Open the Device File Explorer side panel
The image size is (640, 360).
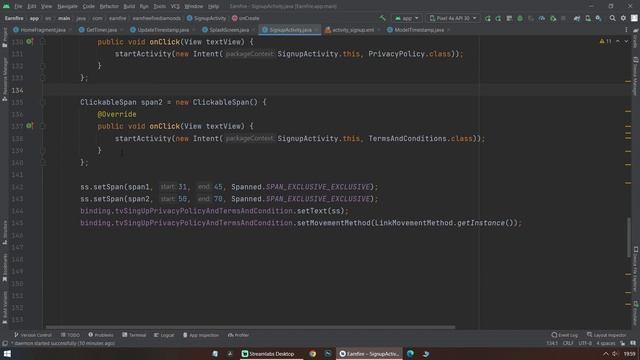(636, 269)
